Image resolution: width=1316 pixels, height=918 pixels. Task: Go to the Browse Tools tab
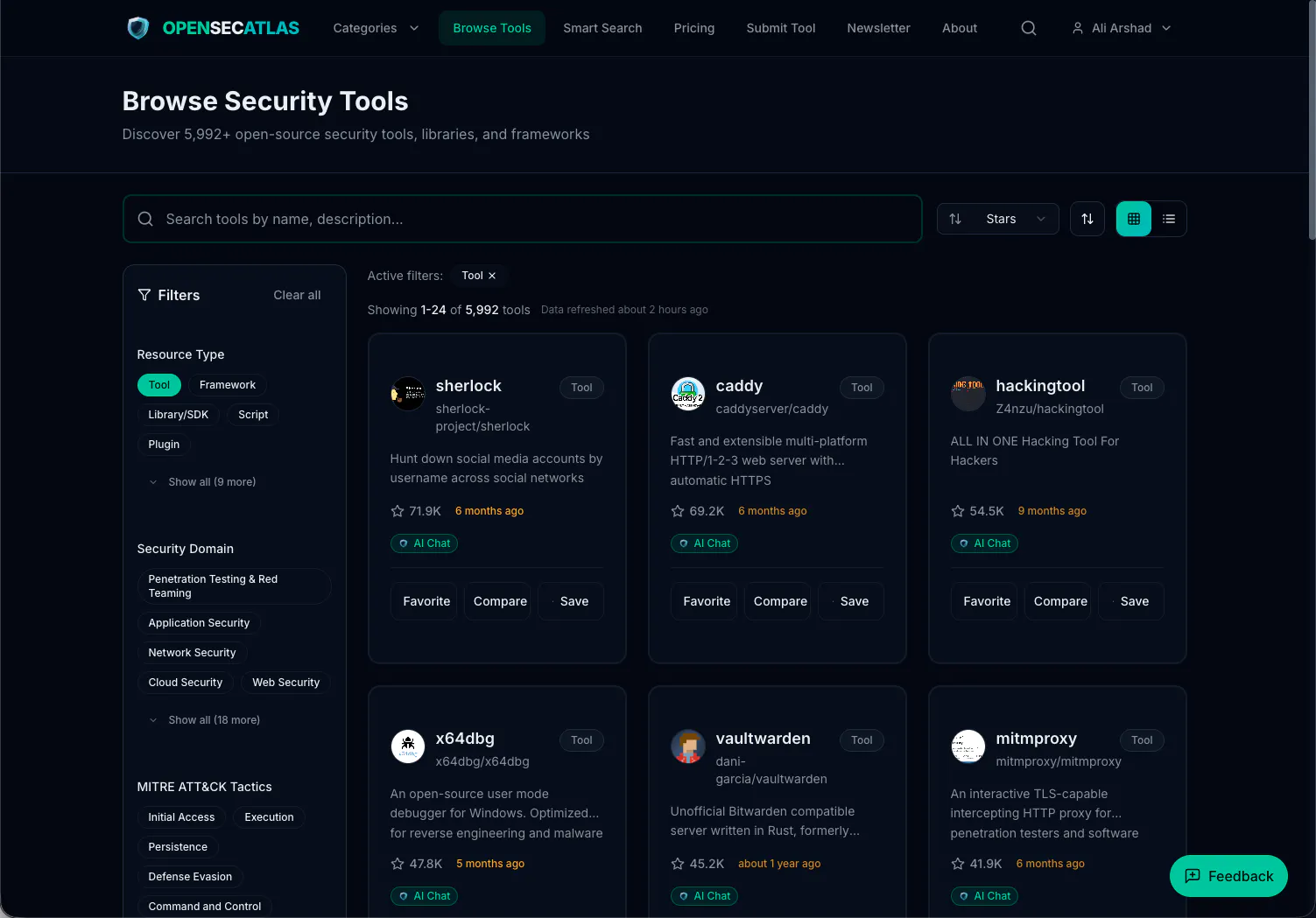pos(492,28)
